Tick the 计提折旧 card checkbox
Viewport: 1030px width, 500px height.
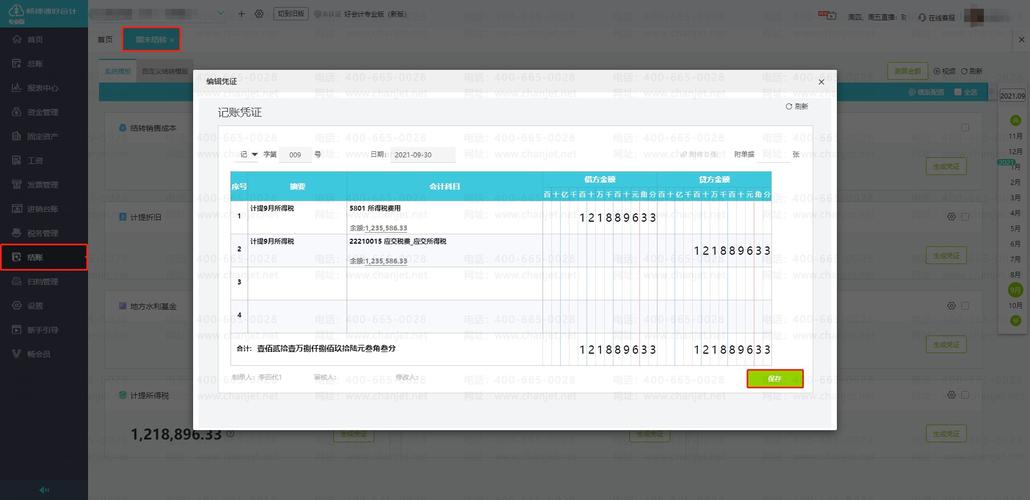tap(965, 216)
